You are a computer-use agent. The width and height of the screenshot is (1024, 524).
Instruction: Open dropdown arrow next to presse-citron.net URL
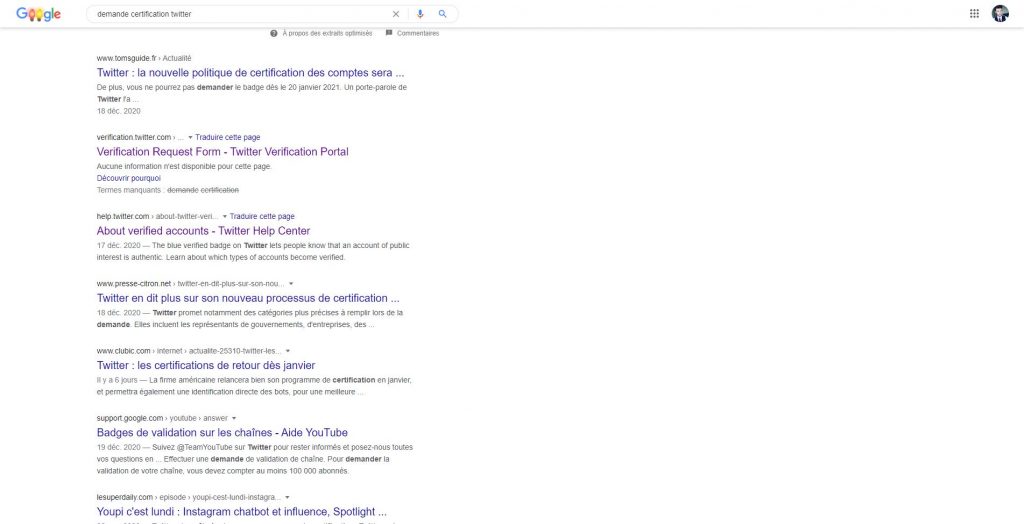coord(290,283)
